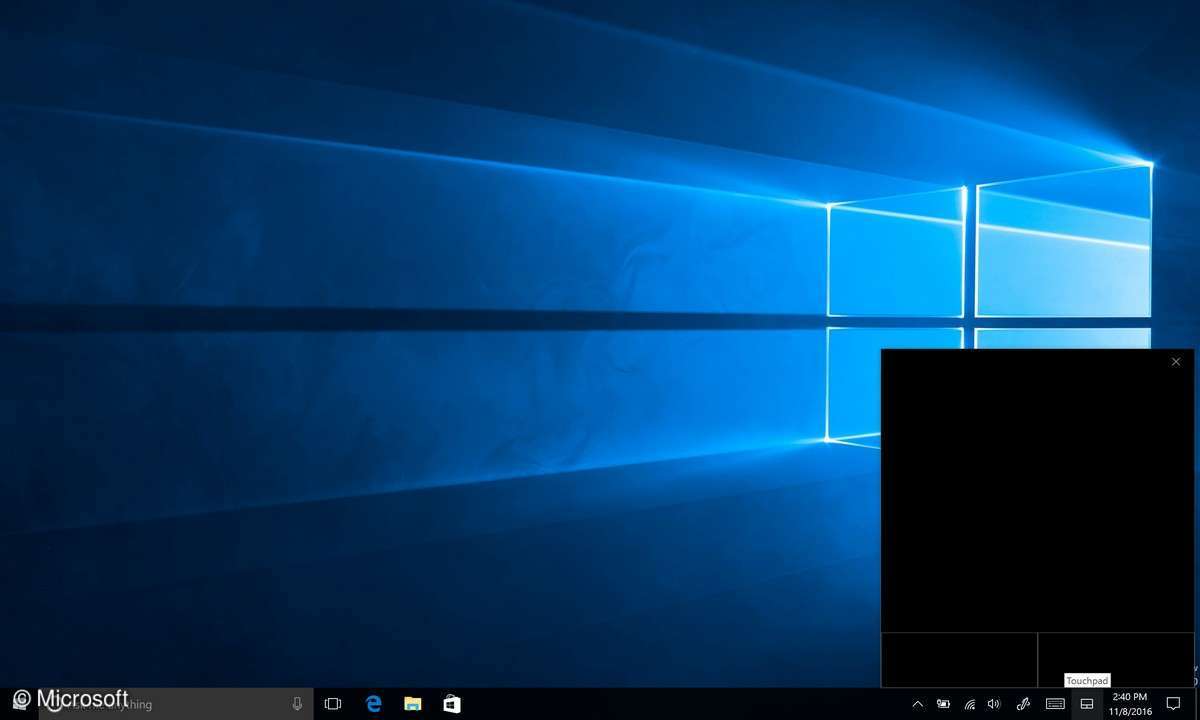Screen dimensions: 1200x720
Task: Open the volume speaker tray icon
Action: (994, 704)
